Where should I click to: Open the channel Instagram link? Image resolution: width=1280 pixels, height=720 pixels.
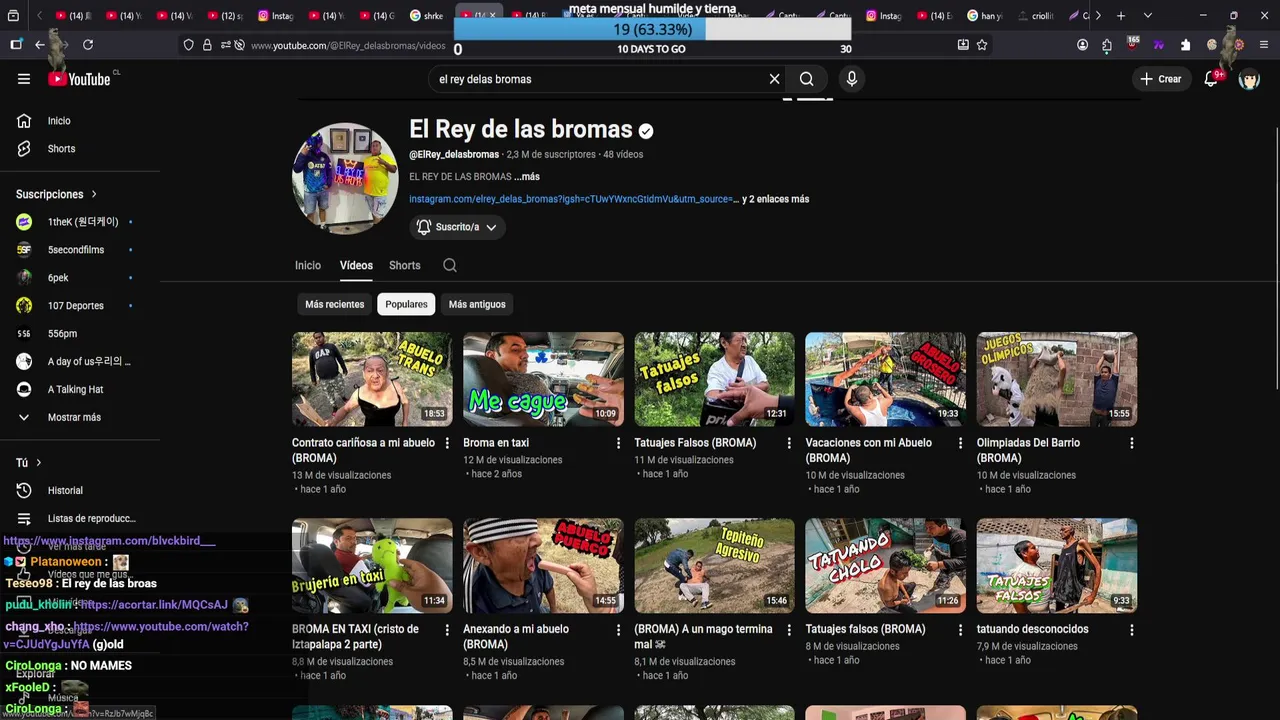pyautogui.click(x=573, y=199)
